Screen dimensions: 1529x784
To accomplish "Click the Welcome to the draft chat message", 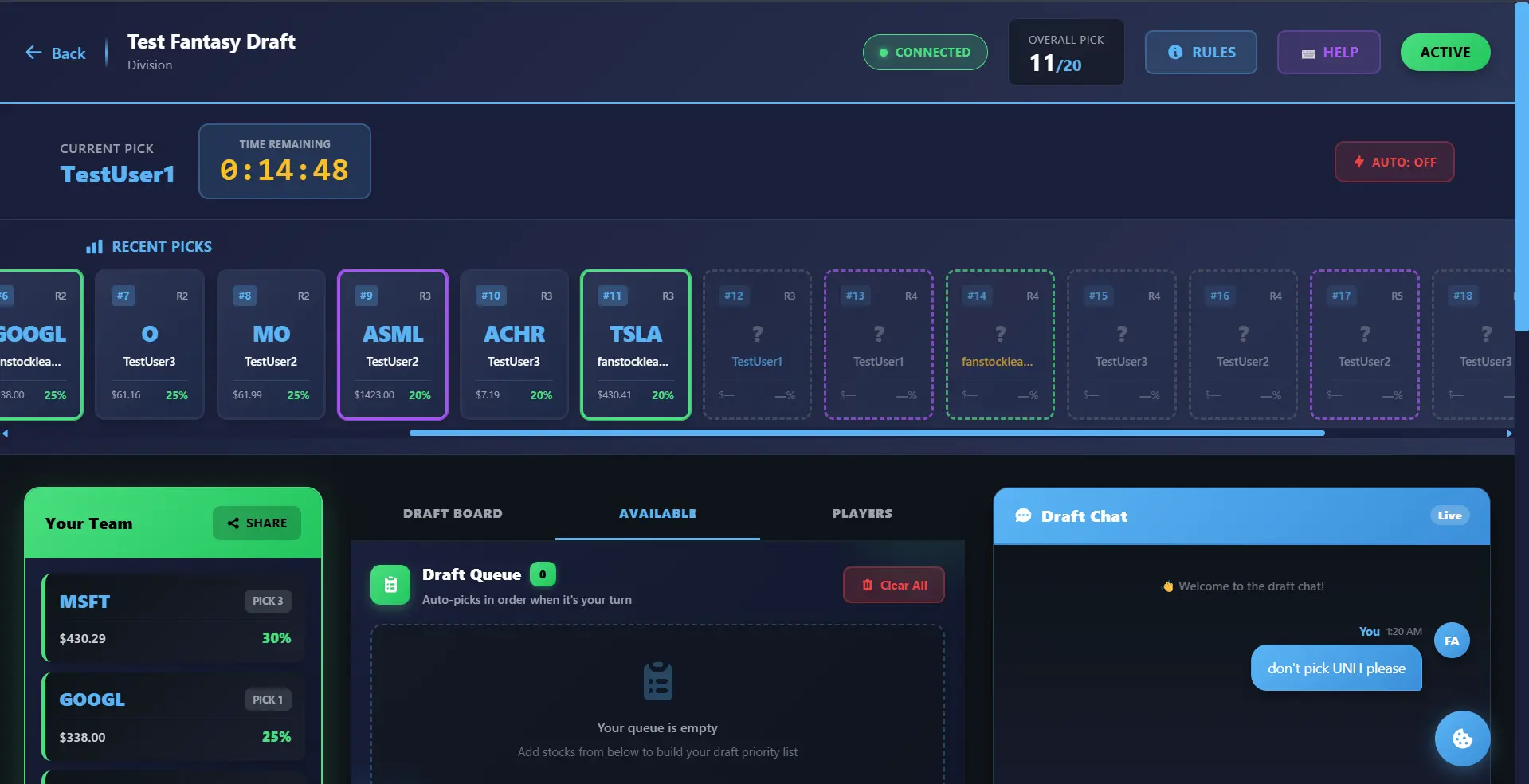I will (x=1242, y=586).
